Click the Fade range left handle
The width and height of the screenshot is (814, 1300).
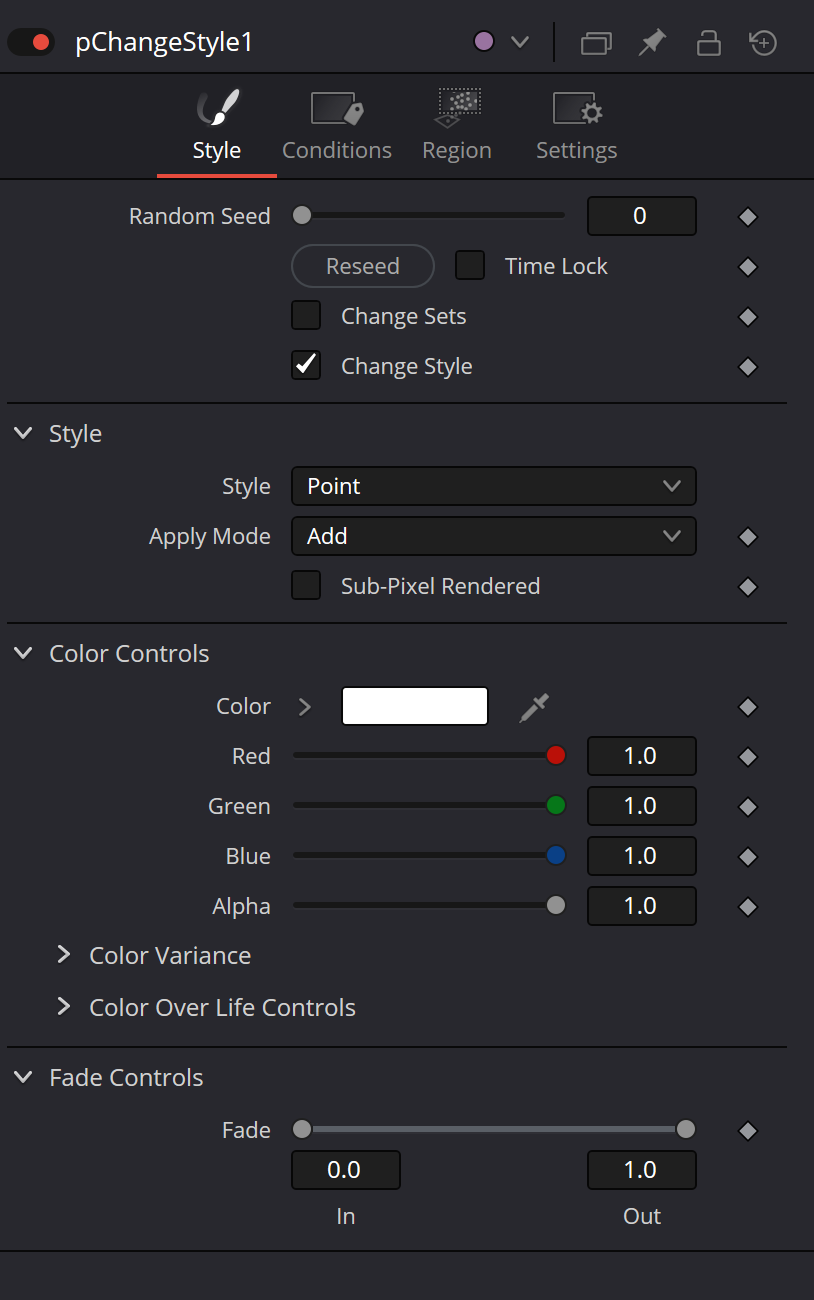tap(302, 1129)
